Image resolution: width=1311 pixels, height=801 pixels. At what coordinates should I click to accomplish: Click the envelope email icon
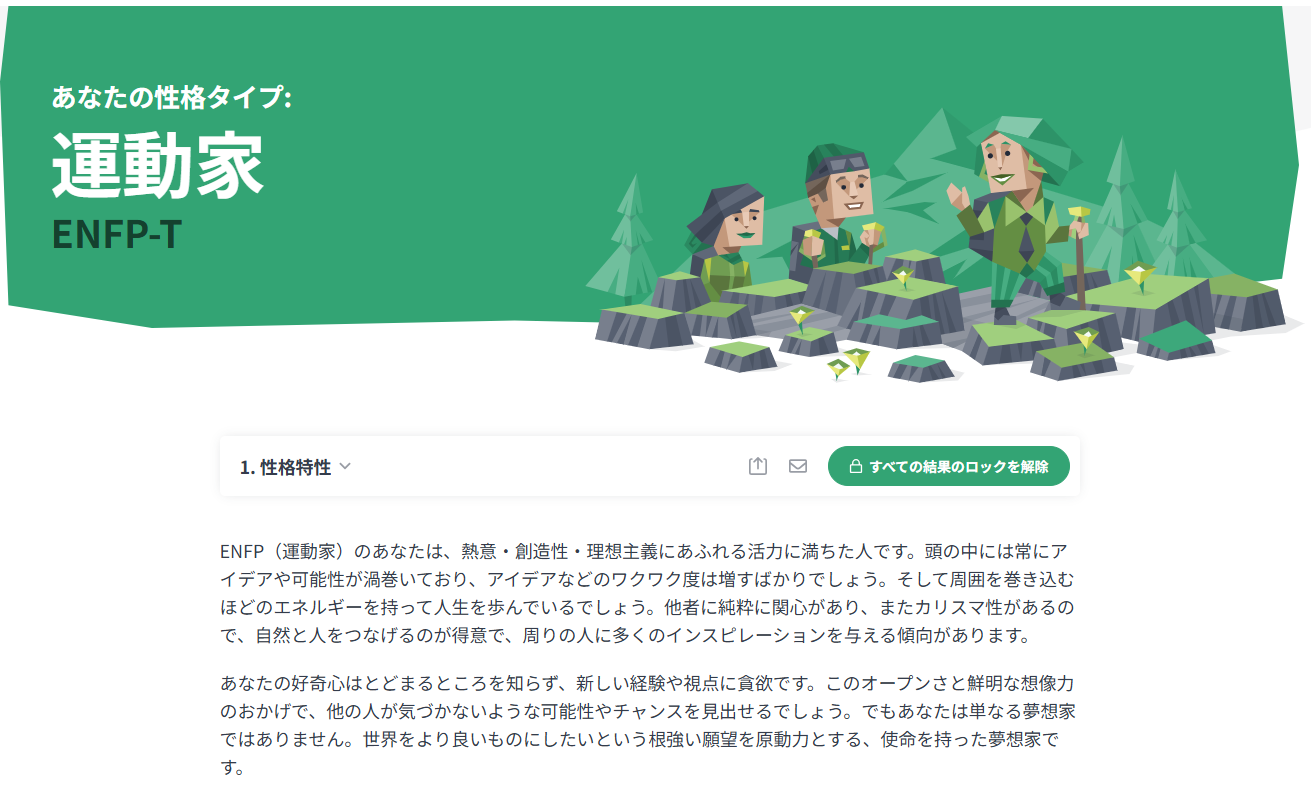[798, 466]
